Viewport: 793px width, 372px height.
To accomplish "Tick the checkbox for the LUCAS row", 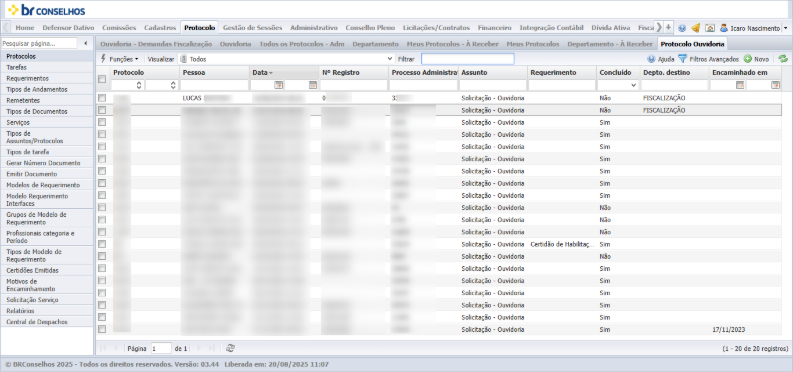I will (x=102, y=98).
